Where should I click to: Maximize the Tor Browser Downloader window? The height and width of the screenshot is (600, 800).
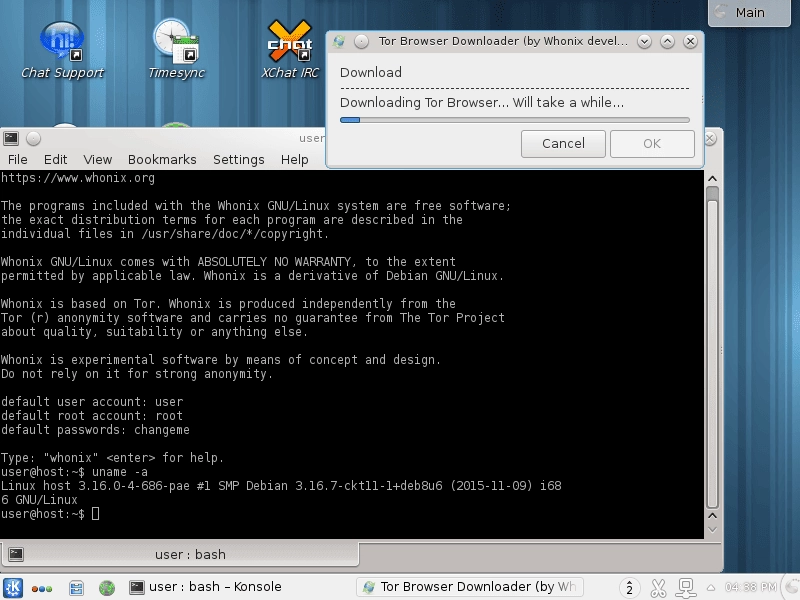coord(667,41)
